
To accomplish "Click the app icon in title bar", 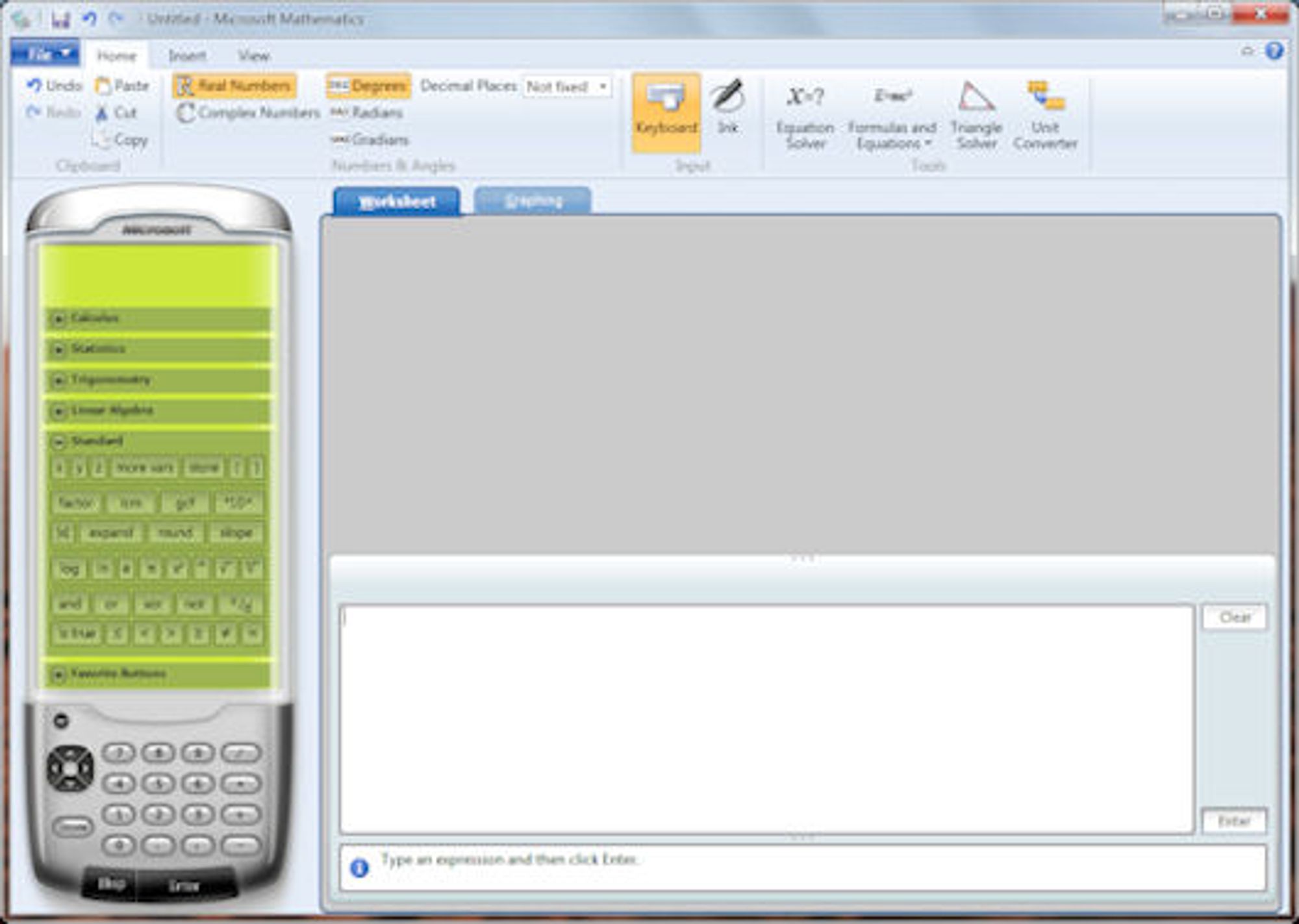I will click(x=21, y=19).
